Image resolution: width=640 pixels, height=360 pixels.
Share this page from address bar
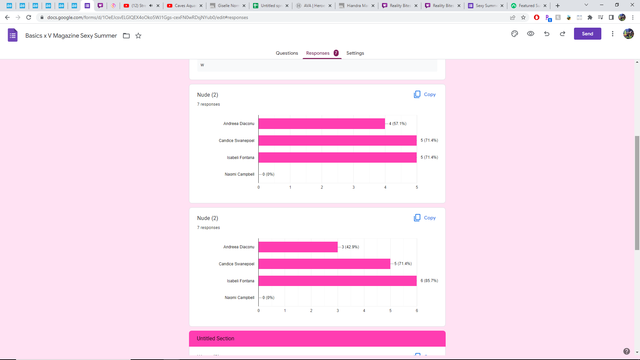tap(512, 18)
